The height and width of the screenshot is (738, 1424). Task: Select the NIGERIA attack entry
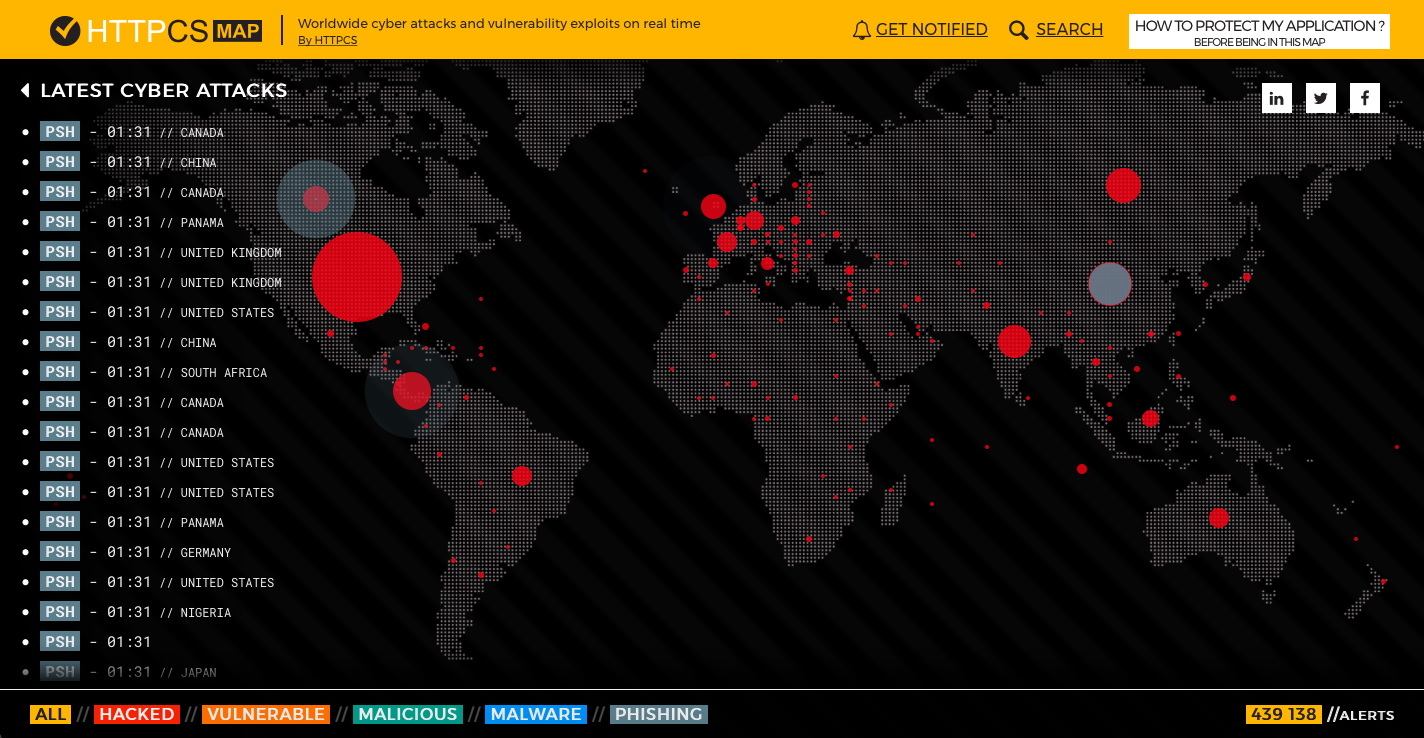pyautogui.click(x=137, y=612)
